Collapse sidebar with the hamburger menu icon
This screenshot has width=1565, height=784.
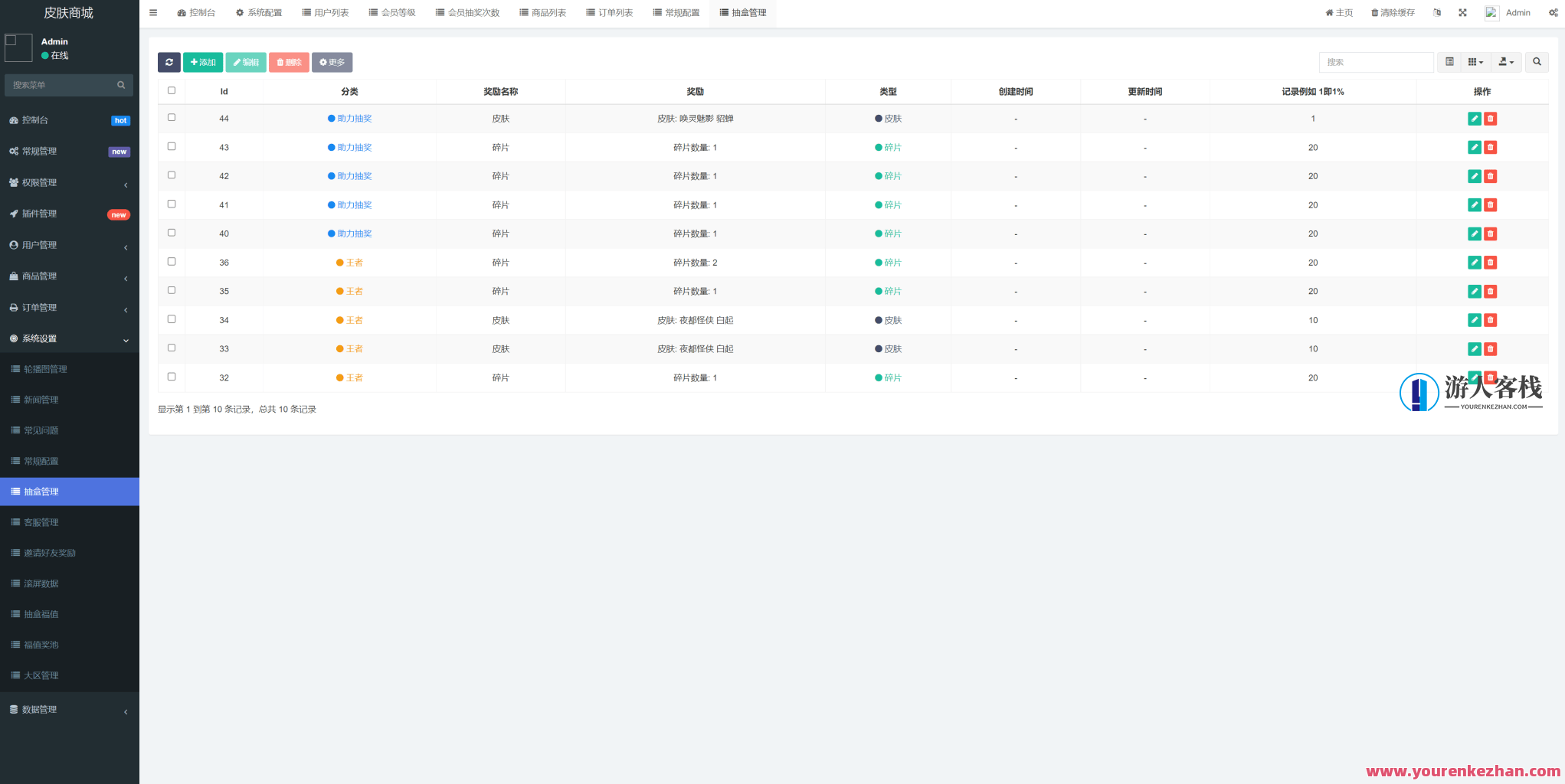click(153, 13)
